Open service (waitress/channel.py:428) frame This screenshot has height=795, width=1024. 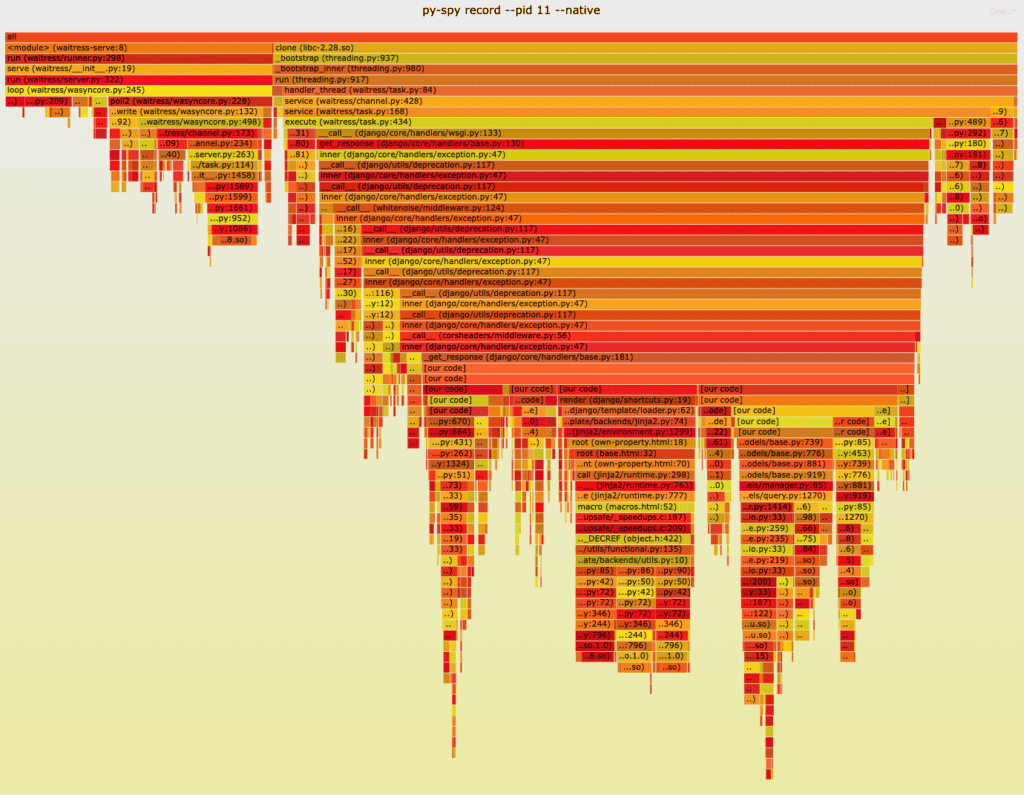[649, 101]
